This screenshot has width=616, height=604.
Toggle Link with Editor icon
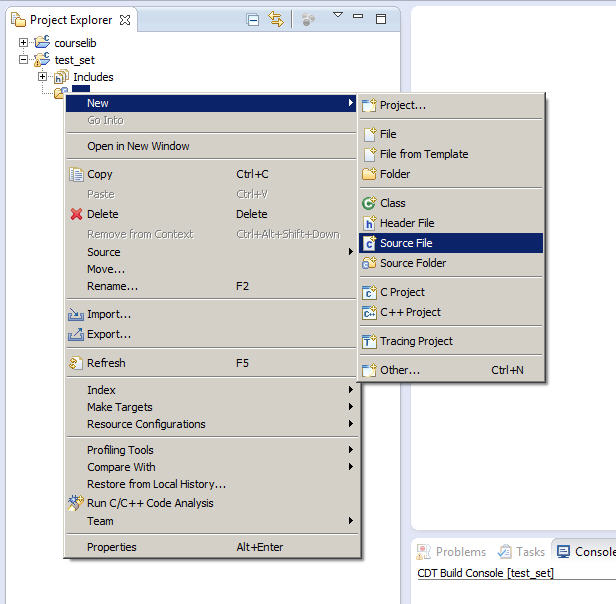276,19
